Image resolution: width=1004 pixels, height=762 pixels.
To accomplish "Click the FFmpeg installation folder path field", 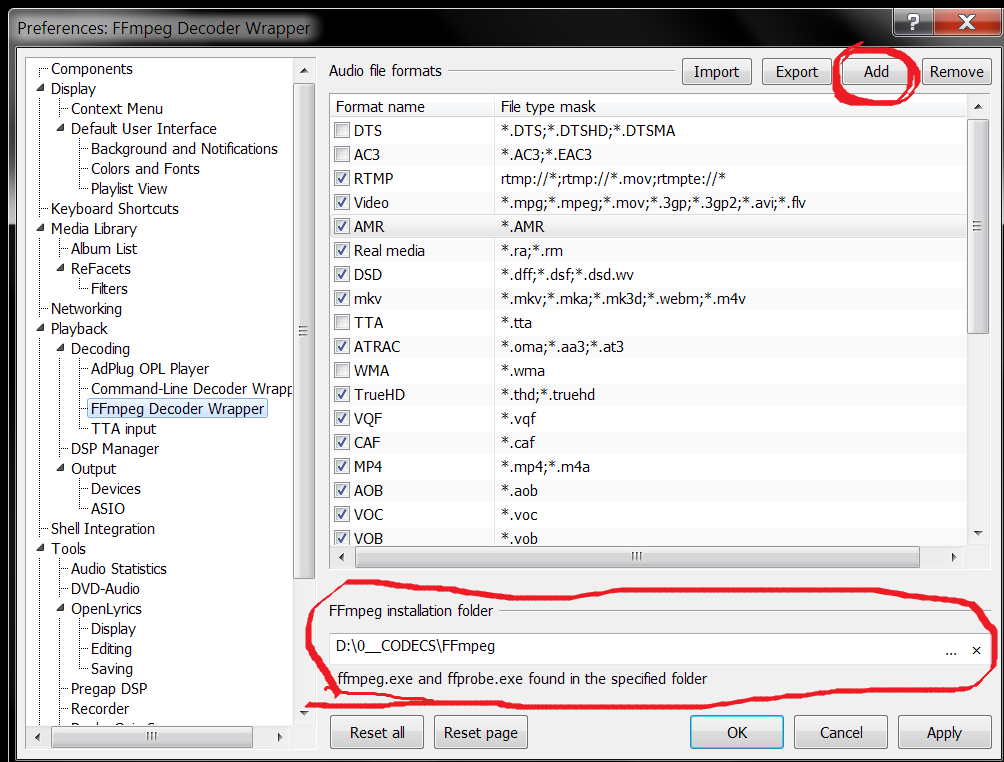I will [x=630, y=647].
